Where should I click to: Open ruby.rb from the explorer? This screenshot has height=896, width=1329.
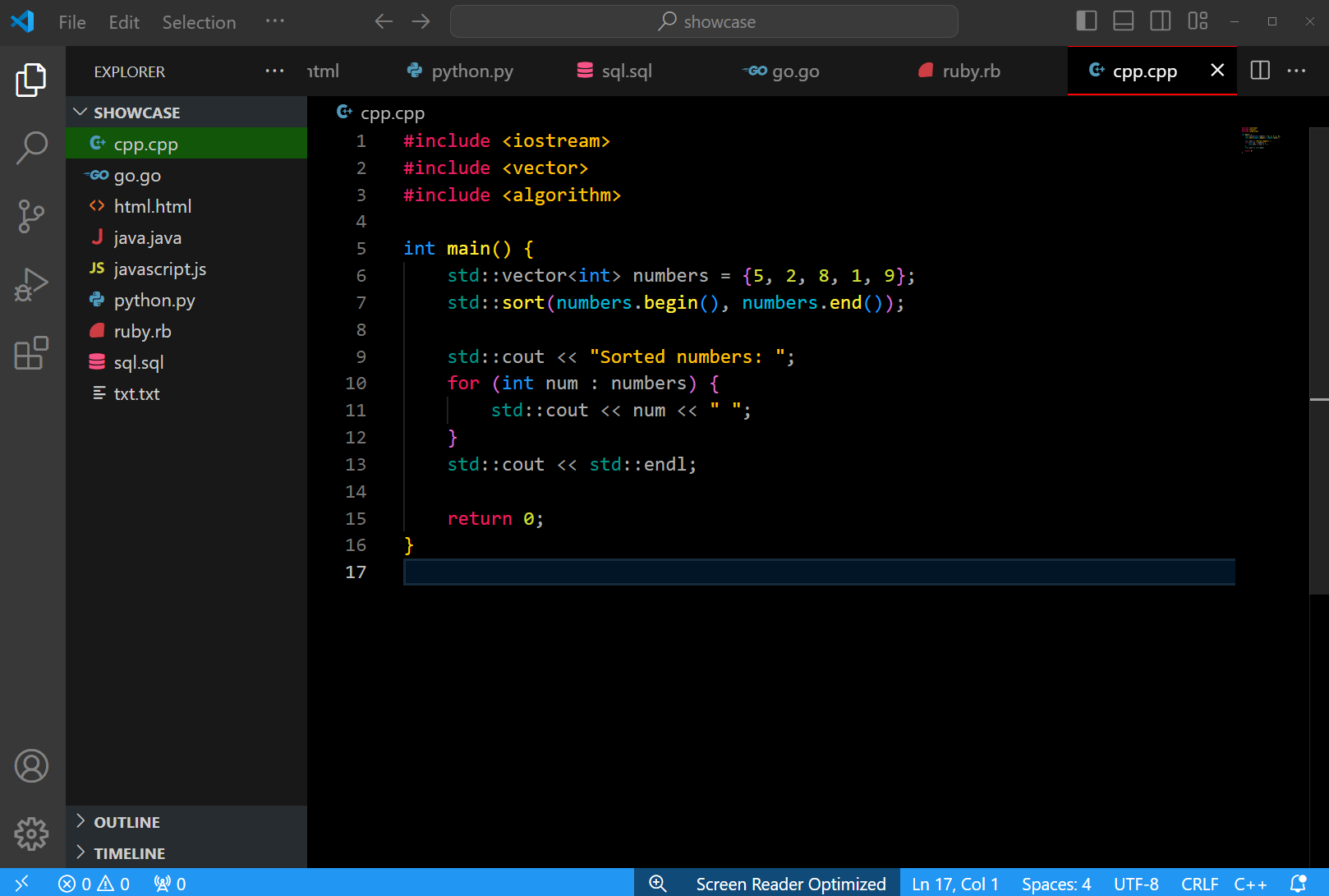coord(186,331)
